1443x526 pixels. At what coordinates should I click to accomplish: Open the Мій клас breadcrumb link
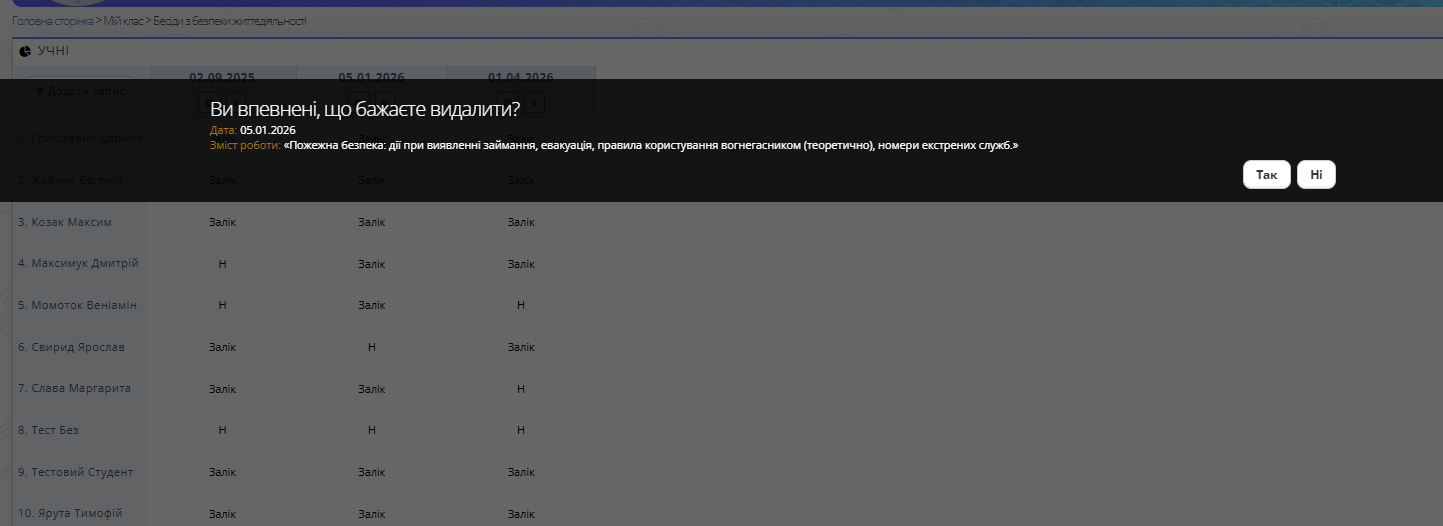(x=123, y=21)
